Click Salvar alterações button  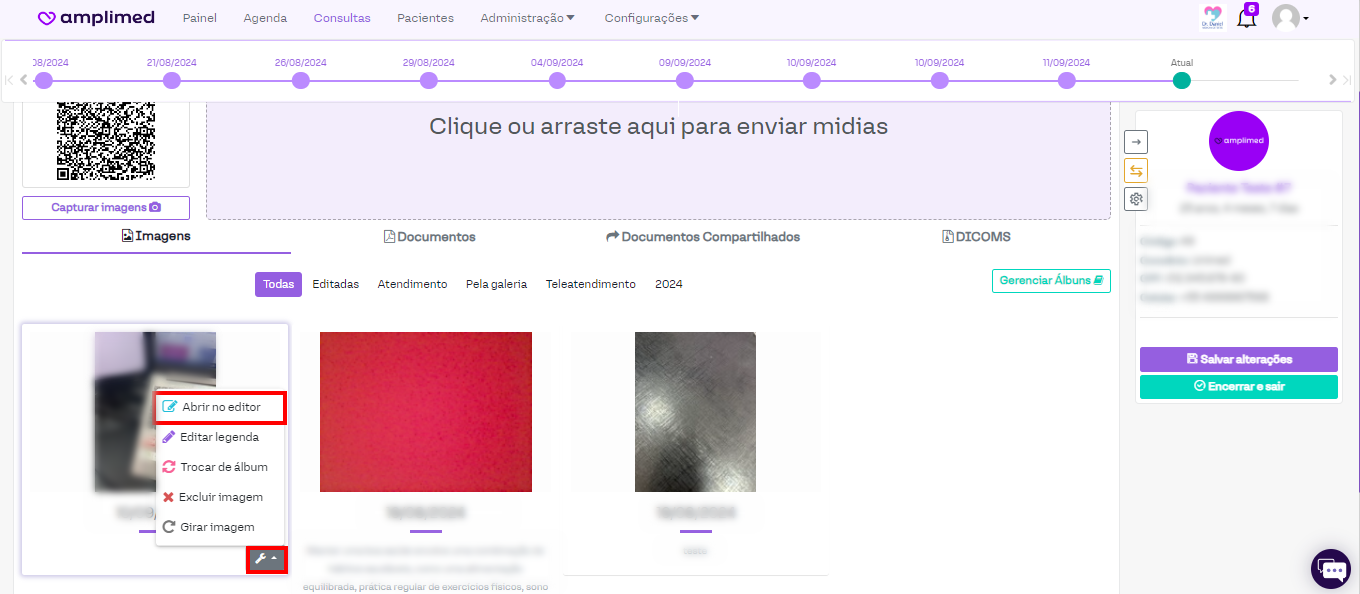pyautogui.click(x=1238, y=359)
